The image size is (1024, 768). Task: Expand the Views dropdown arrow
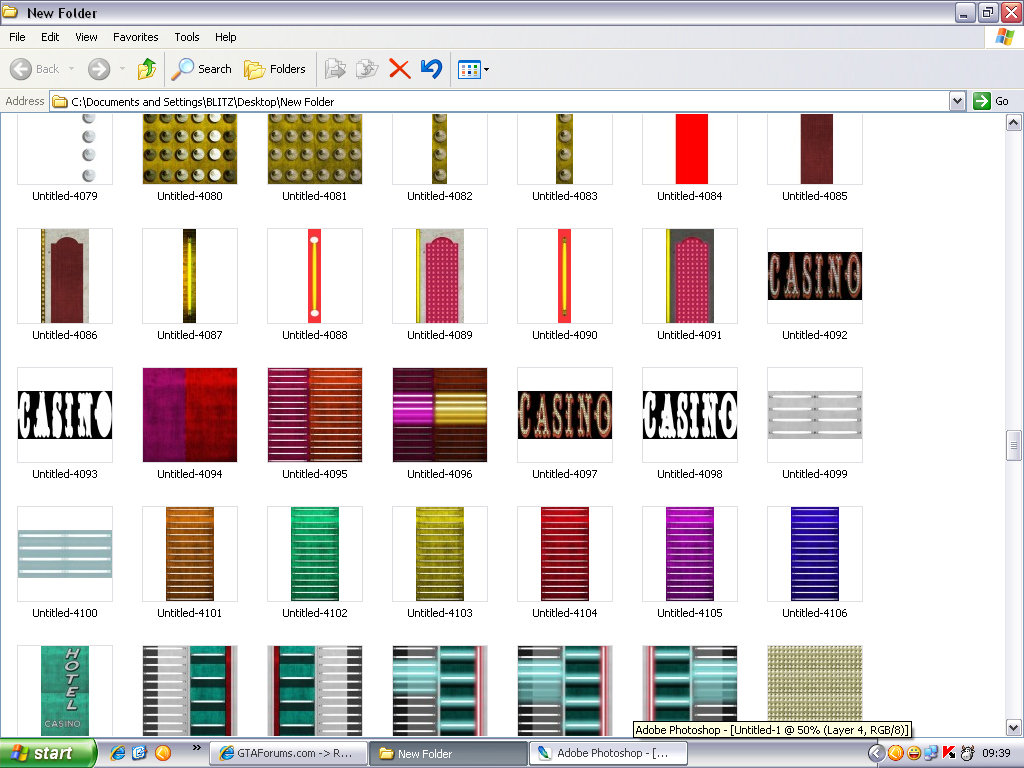coord(486,70)
